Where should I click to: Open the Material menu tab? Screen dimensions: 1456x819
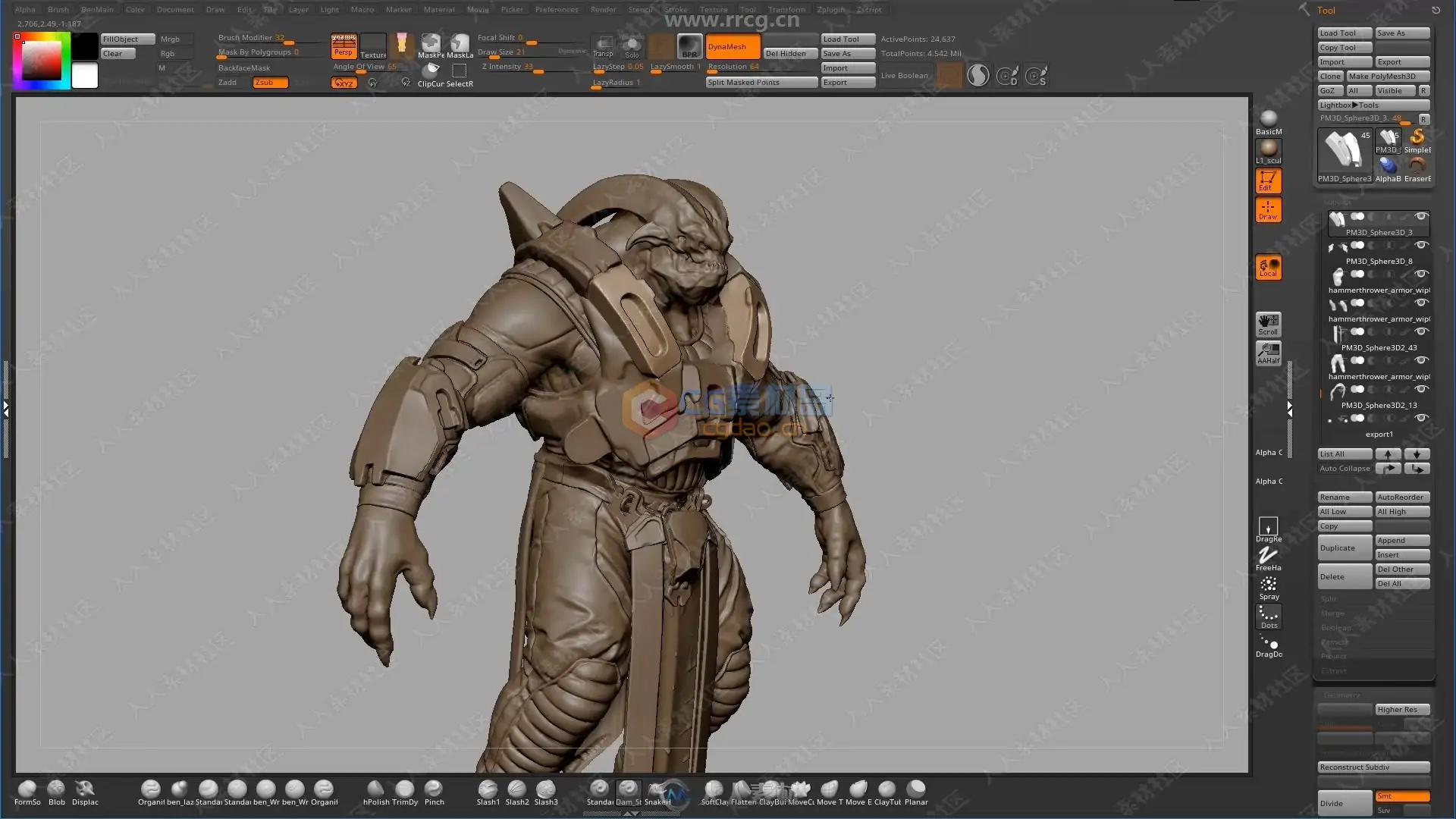pyautogui.click(x=440, y=9)
